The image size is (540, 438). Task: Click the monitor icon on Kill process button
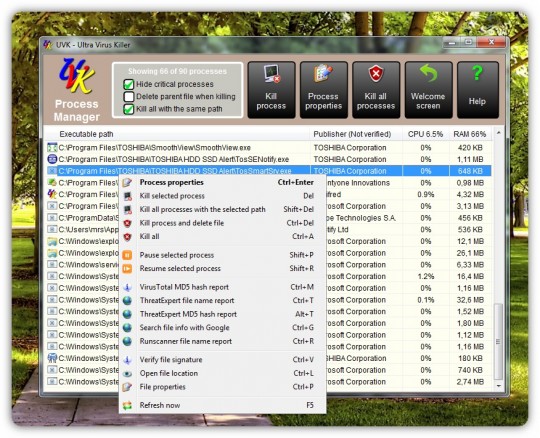pyautogui.click(x=272, y=74)
